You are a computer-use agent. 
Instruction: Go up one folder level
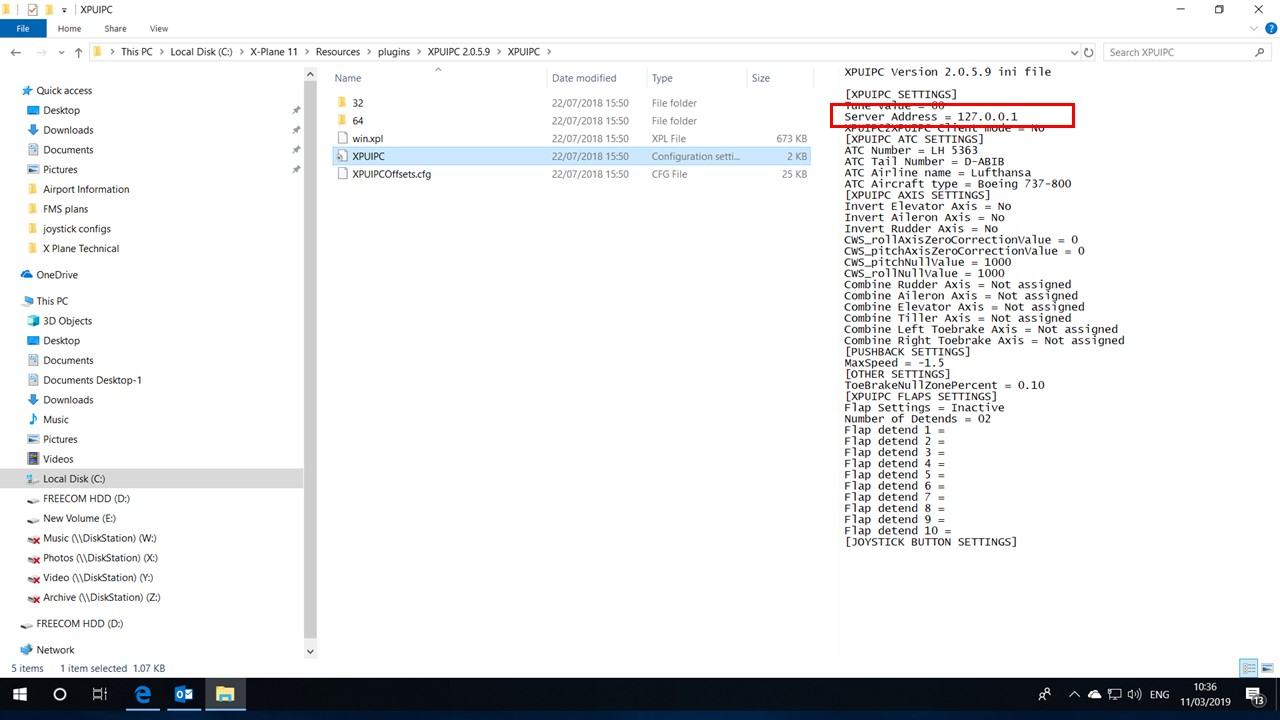(x=78, y=52)
